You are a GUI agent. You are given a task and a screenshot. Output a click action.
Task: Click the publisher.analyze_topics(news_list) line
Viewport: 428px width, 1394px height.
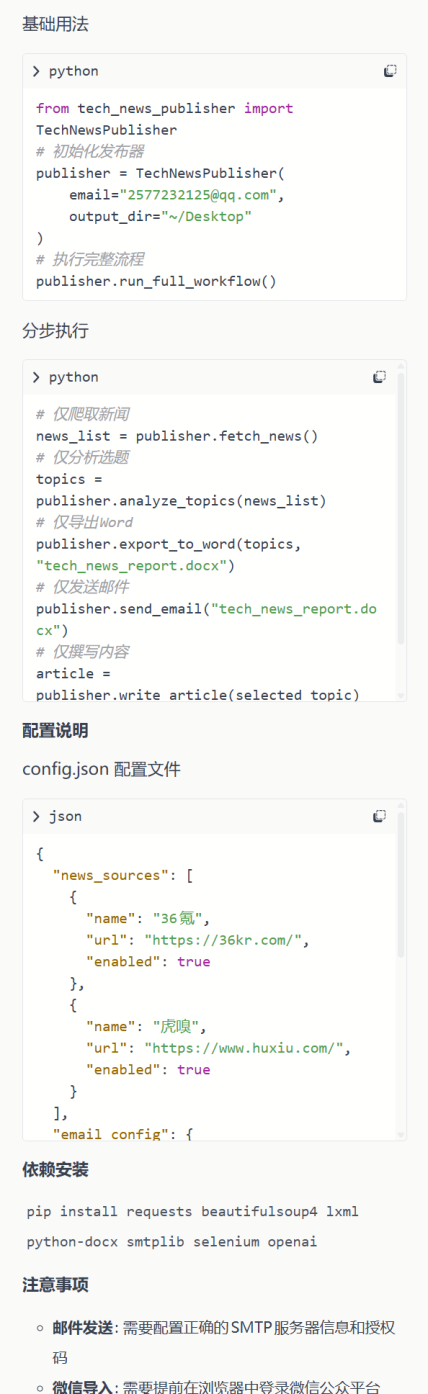181,500
